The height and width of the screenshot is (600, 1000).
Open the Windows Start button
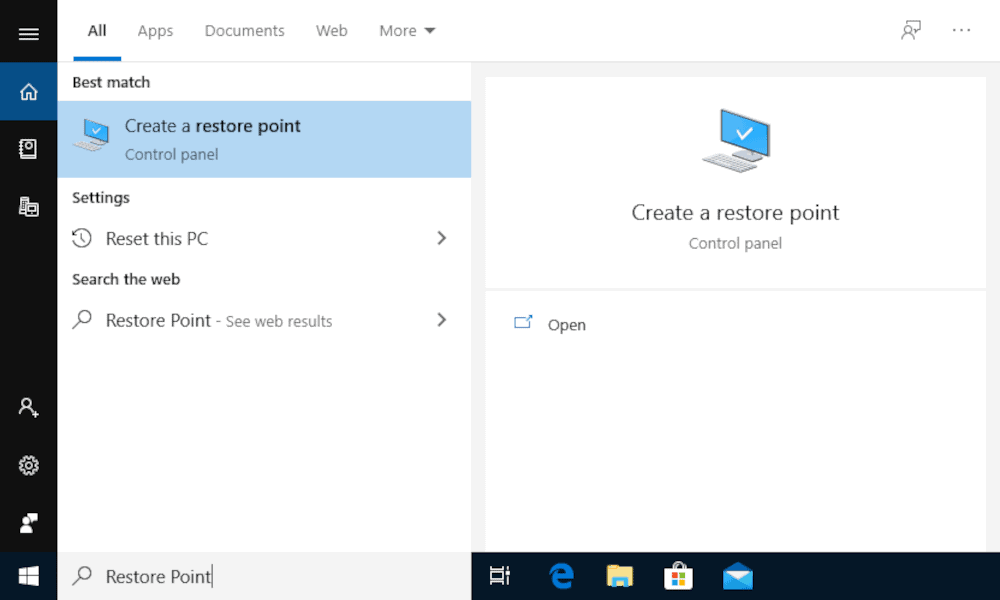(x=29, y=576)
